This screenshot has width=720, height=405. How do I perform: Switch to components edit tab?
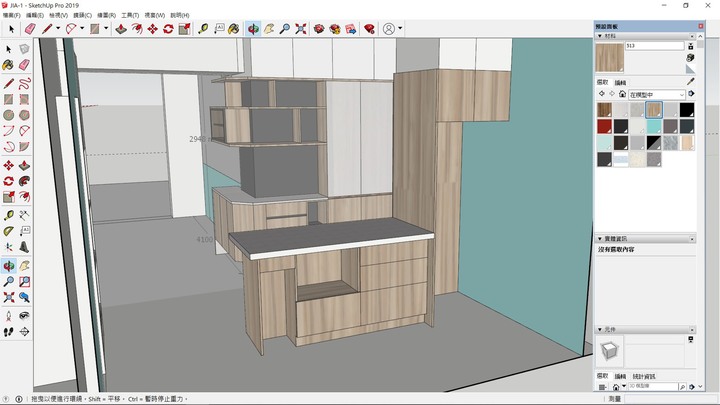pyautogui.click(x=620, y=376)
